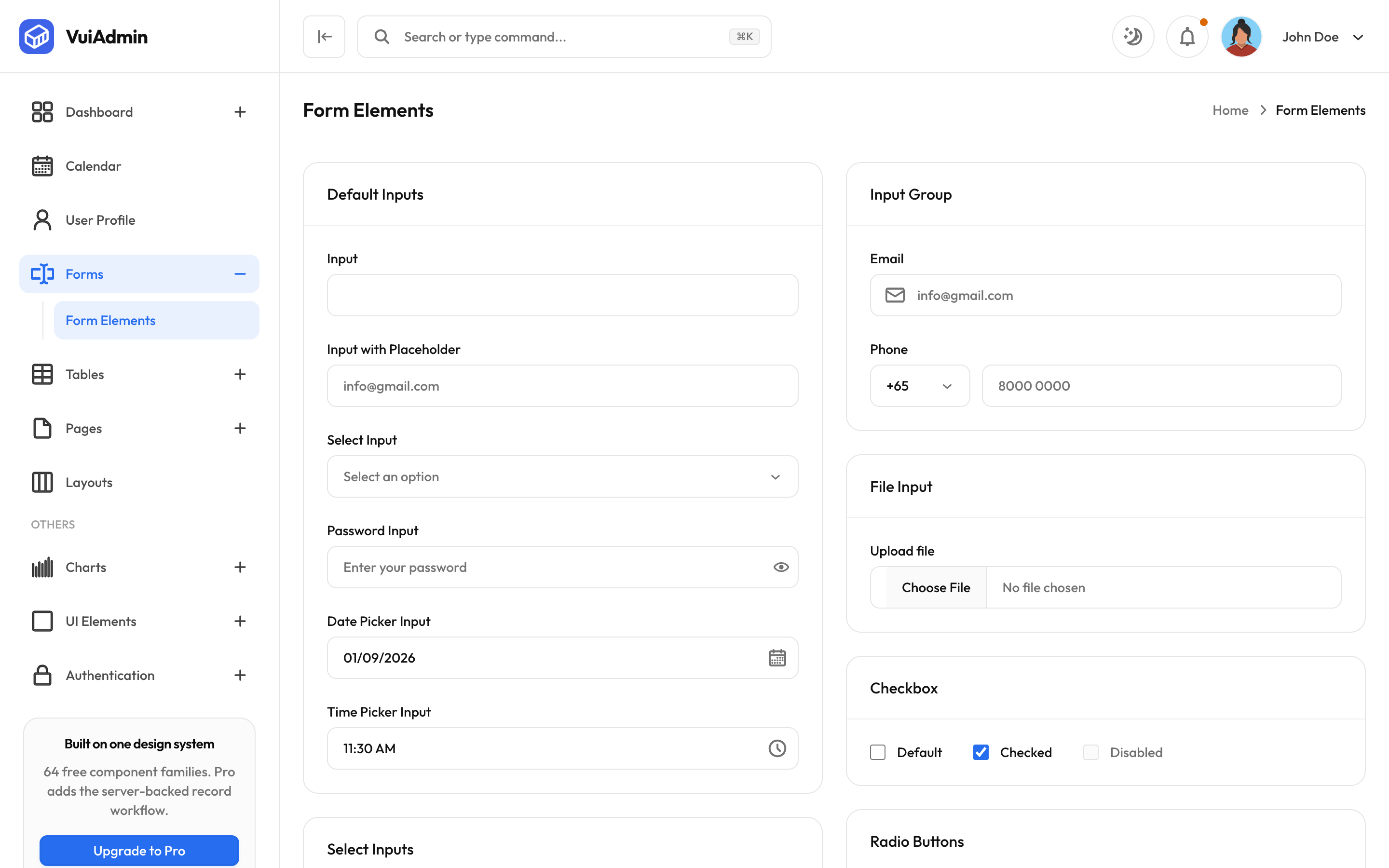This screenshot has height=868, width=1389.
Task: Toggle dark mode with the moon icon
Action: pos(1133,37)
